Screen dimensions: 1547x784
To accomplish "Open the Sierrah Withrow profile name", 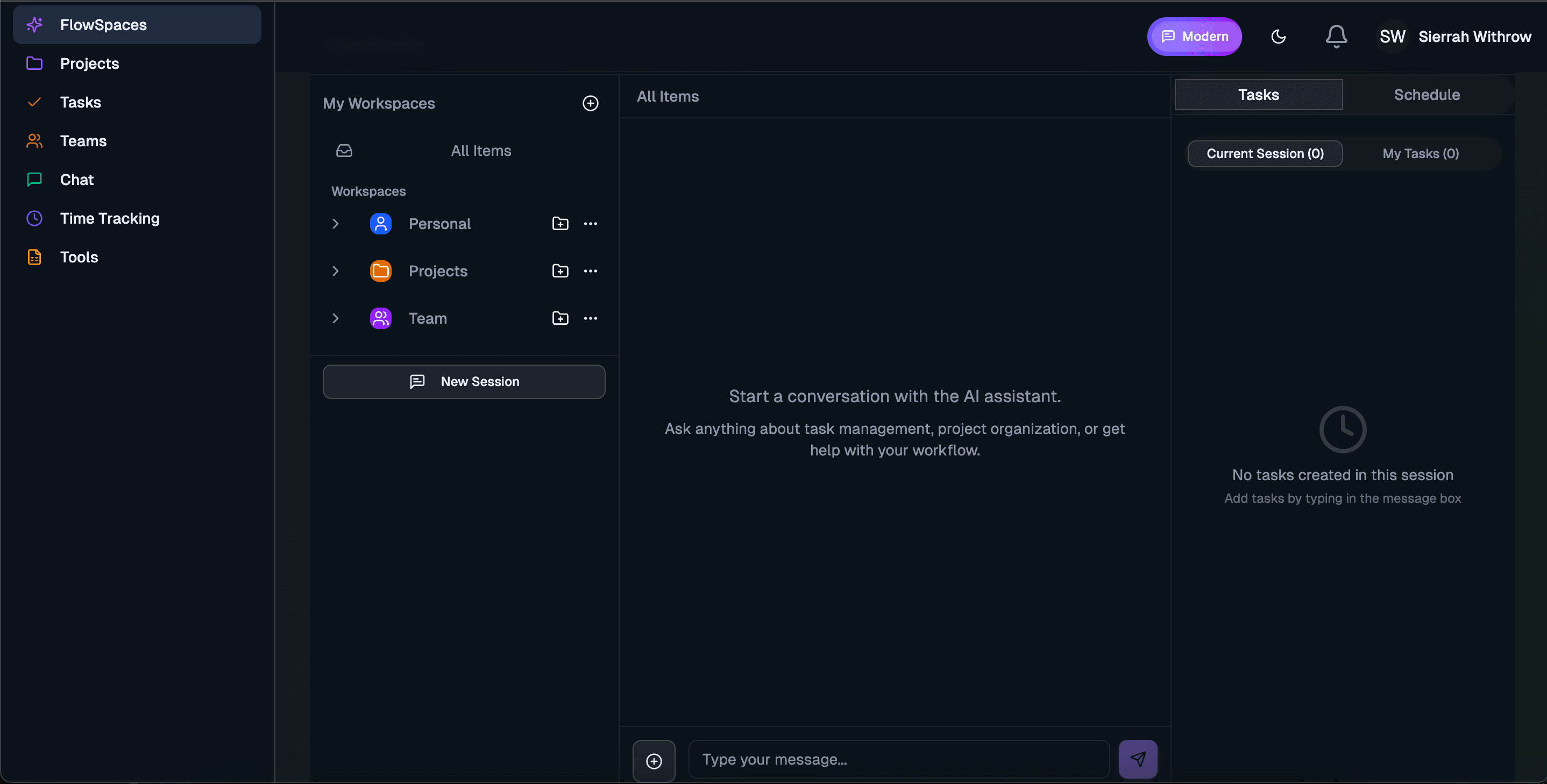I will coord(1474,37).
